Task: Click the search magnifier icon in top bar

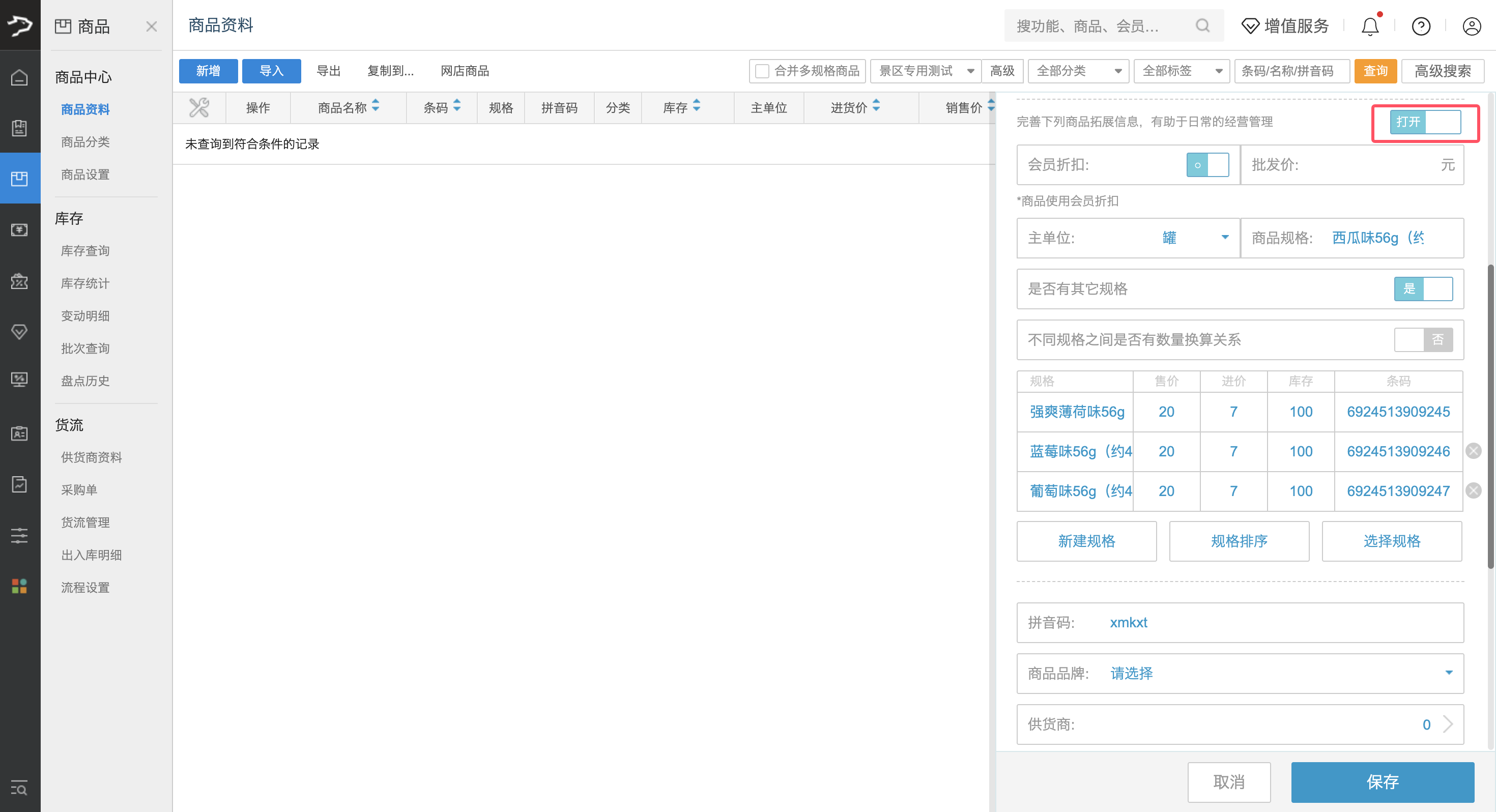Action: (1203, 25)
